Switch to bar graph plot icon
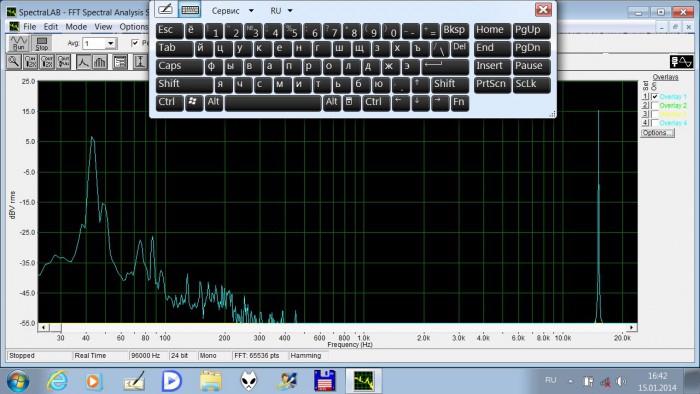This screenshot has width=700, height=394. (100, 62)
